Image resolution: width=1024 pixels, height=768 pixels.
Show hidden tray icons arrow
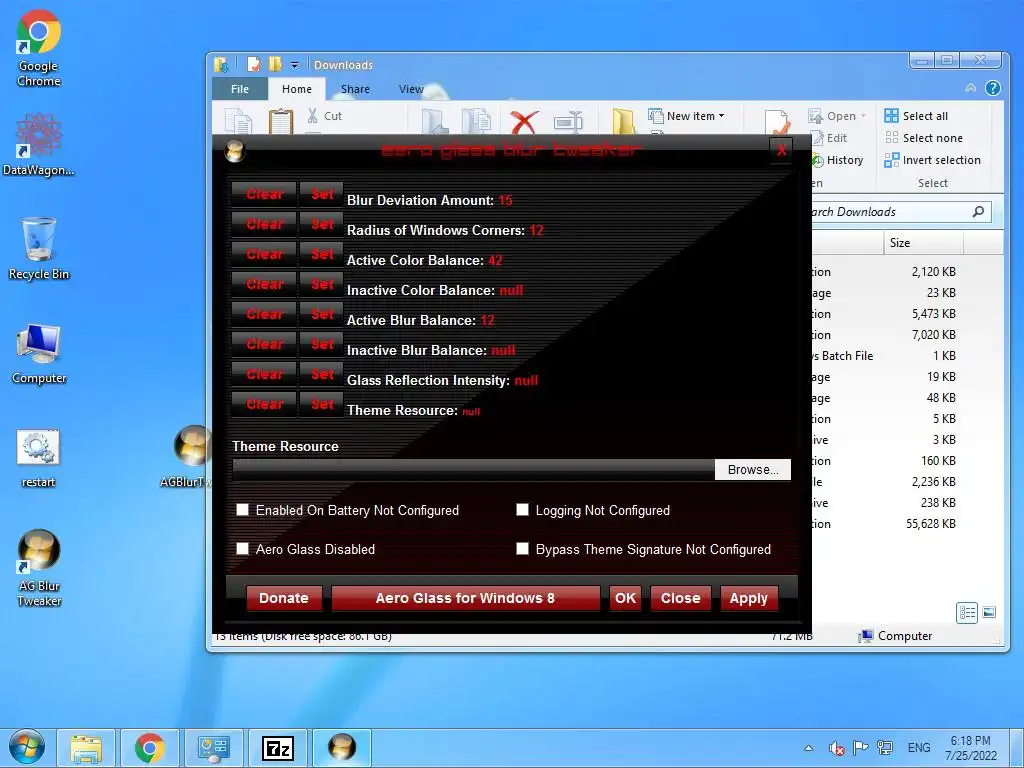[x=808, y=748]
